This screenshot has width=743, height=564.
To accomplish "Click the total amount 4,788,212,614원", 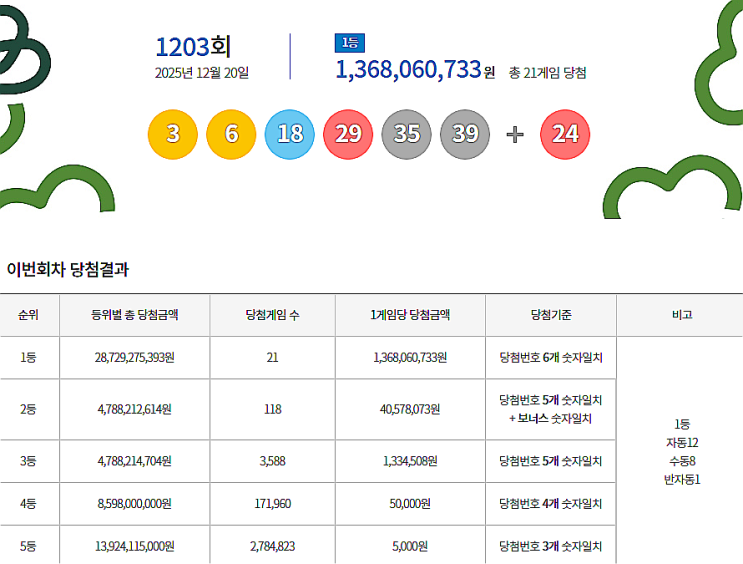I will click(x=135, y=409).
